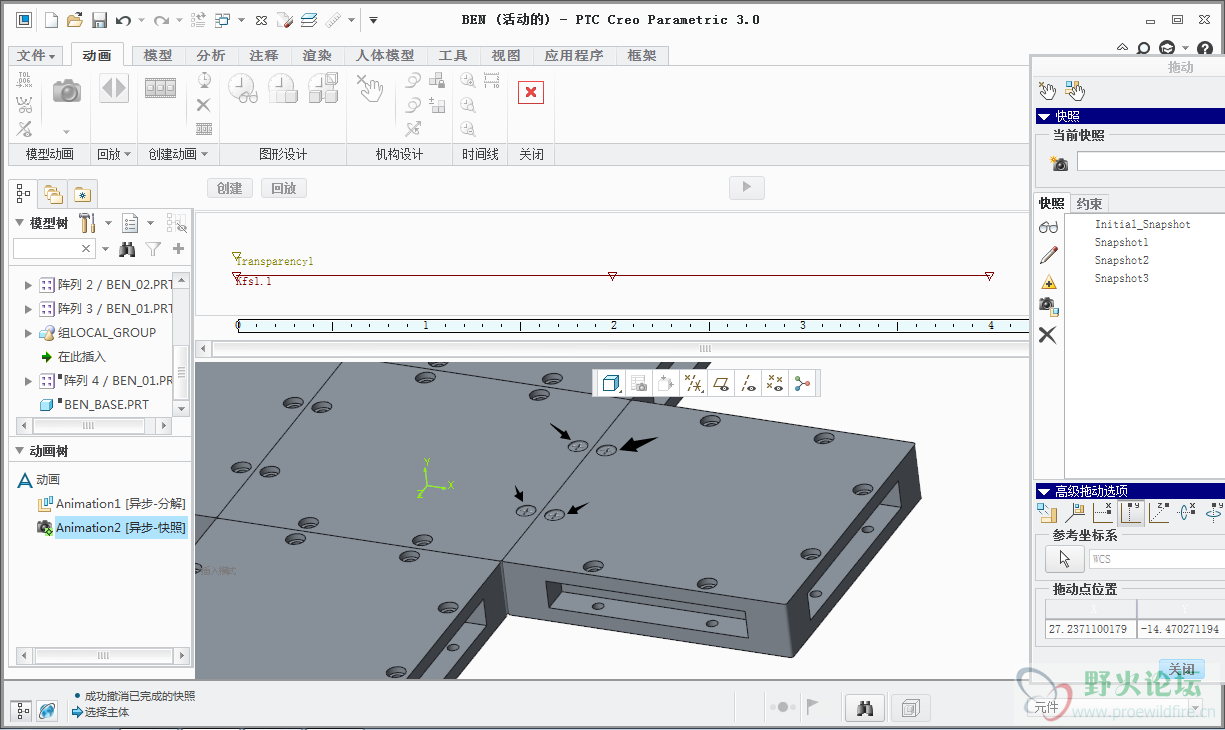The image size is (1225, 730).
Task: Click the Kfs1.1 middle timeline marker
Action: (x=612, y=276)
